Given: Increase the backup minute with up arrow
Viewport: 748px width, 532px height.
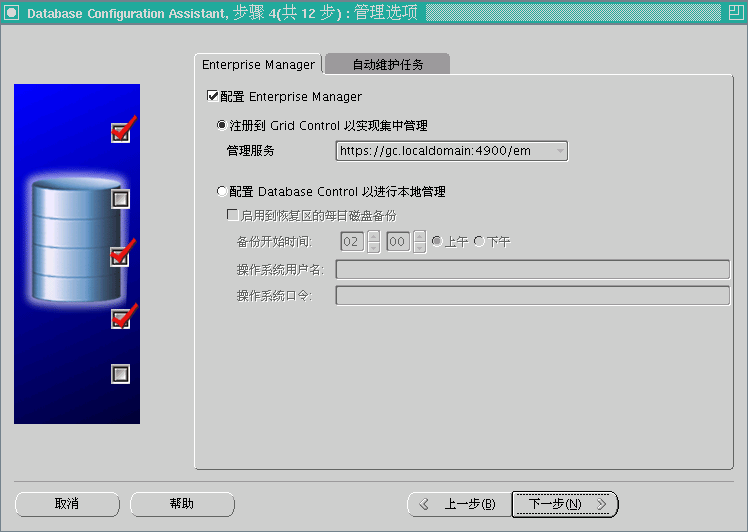Looking at the screenshot, I should point(420,236).
